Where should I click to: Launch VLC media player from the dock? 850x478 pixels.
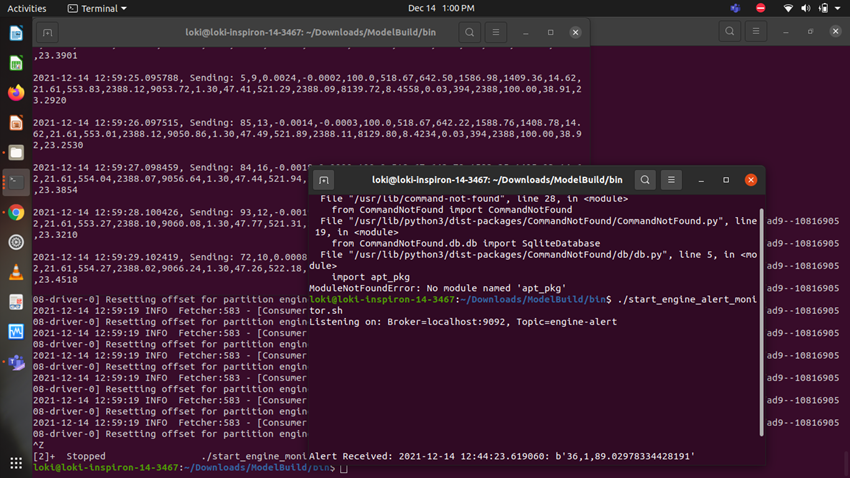click(16, 272)
